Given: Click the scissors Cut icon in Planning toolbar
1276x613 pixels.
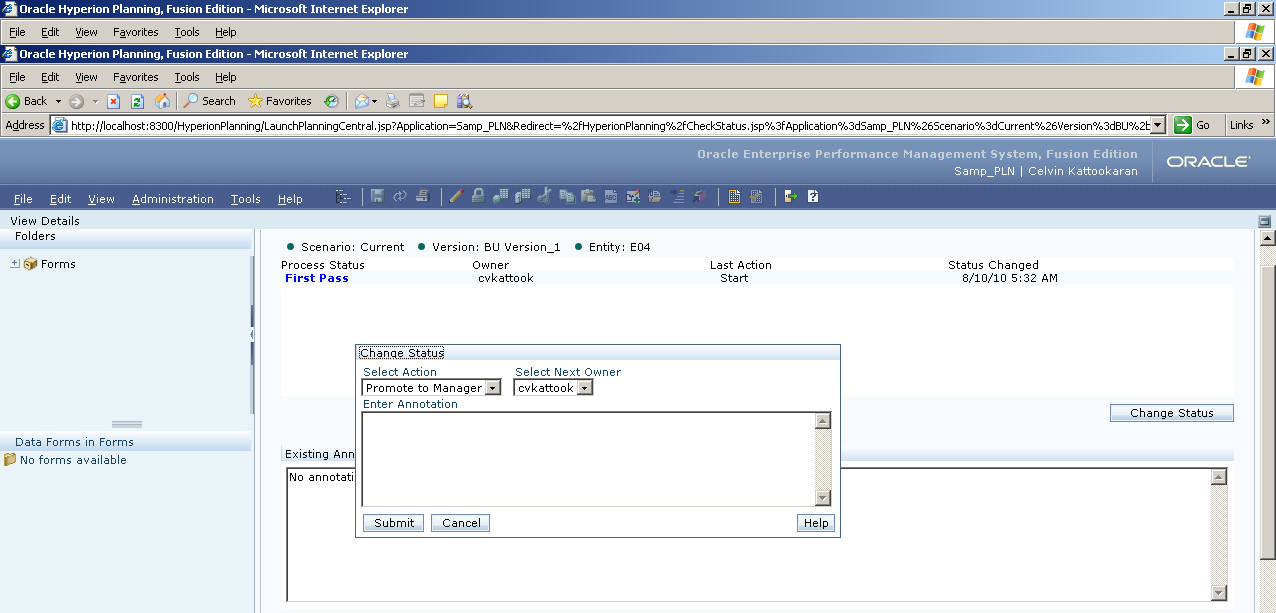Looking at the screenshot, I should (544, 197).
